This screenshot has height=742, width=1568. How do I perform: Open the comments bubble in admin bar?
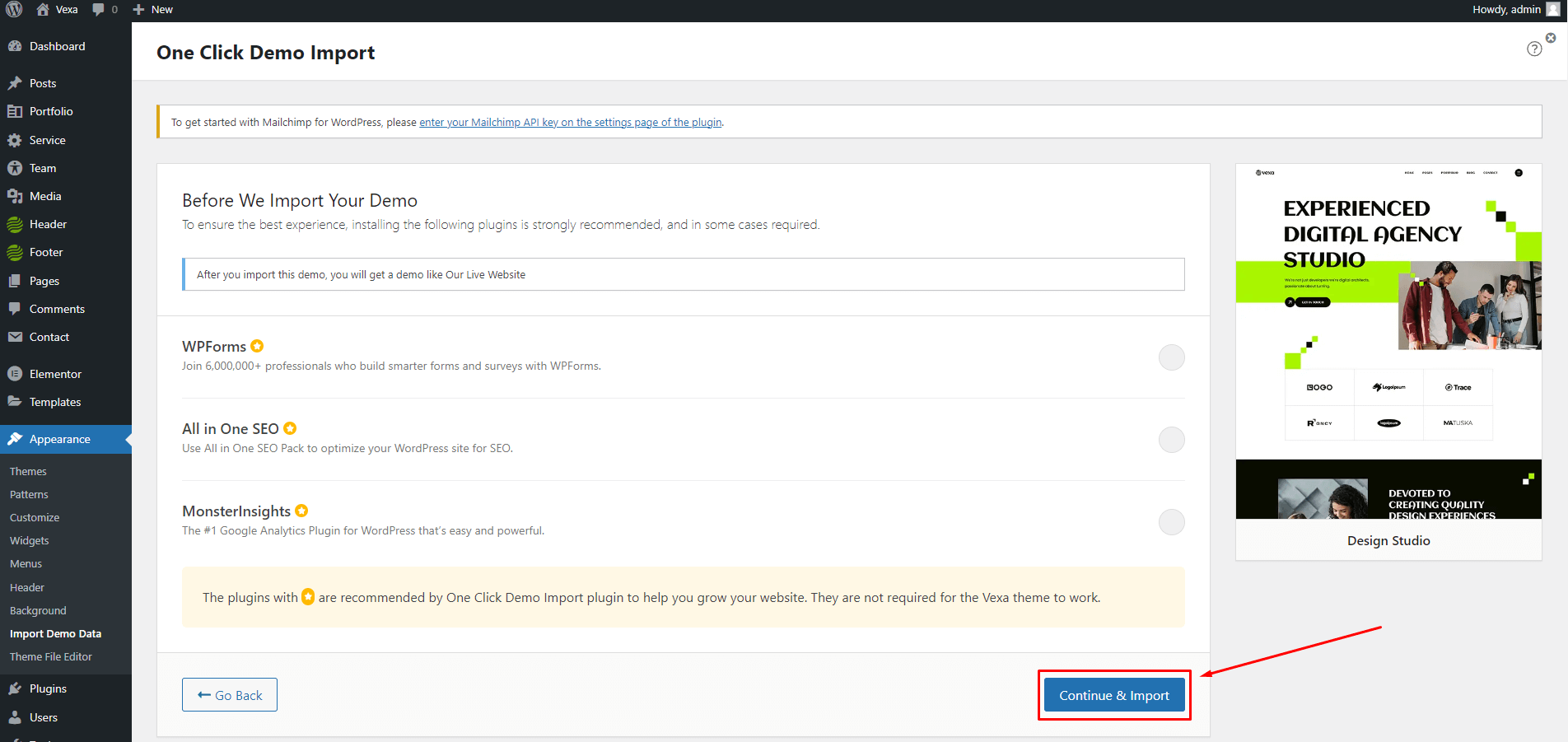pos(99,10)
